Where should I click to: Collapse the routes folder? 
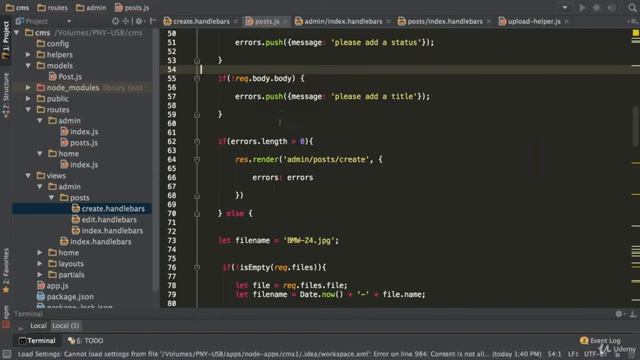coord(28,109)
